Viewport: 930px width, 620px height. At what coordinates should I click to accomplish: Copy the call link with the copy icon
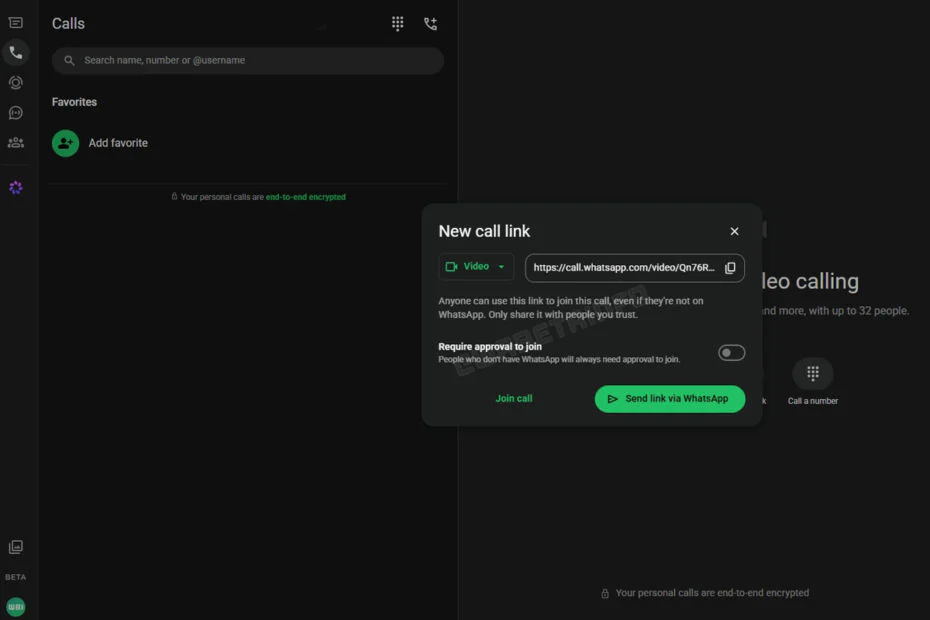[x=730, y=268]
